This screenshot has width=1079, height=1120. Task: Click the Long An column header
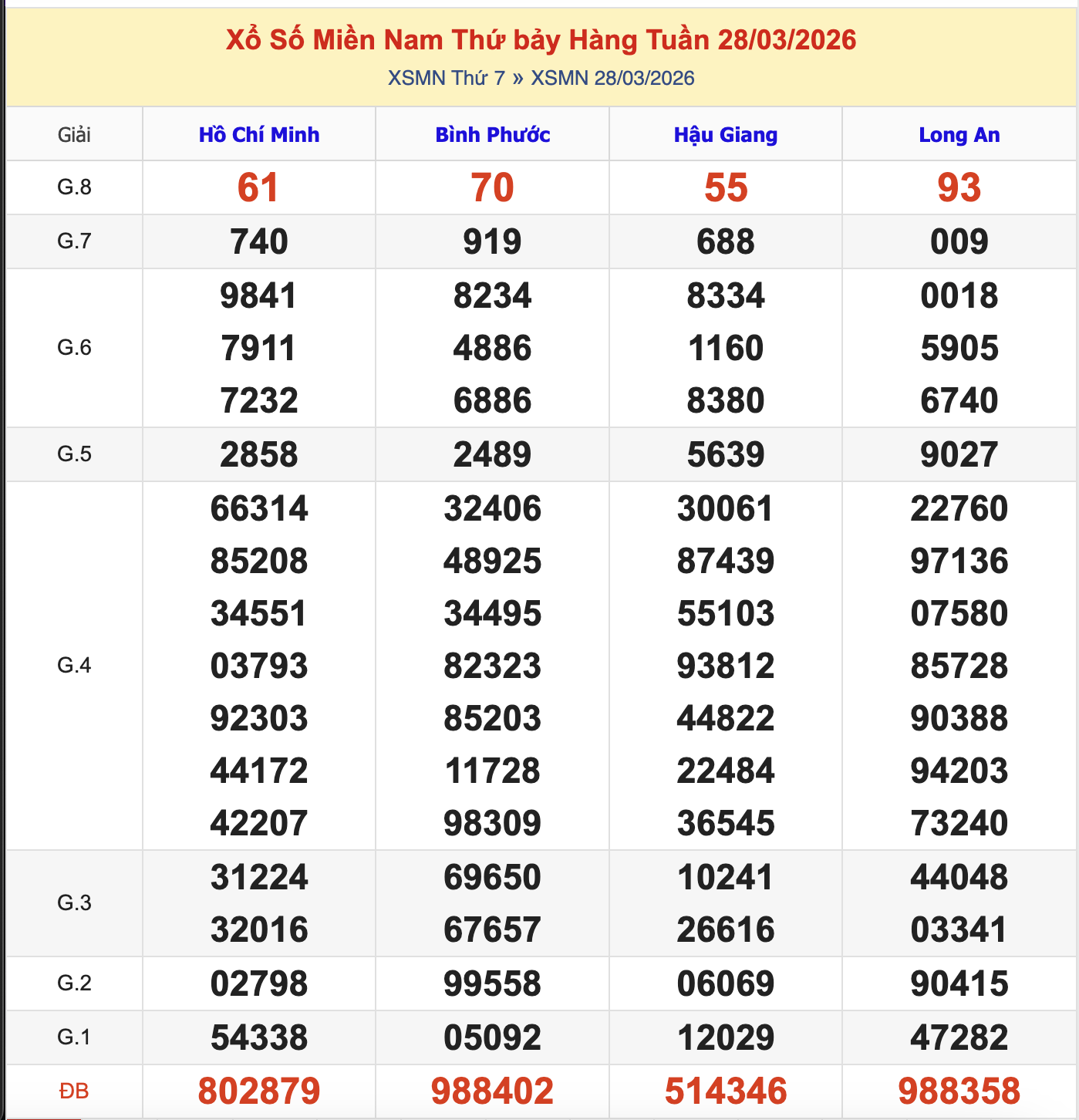(959, 134)
